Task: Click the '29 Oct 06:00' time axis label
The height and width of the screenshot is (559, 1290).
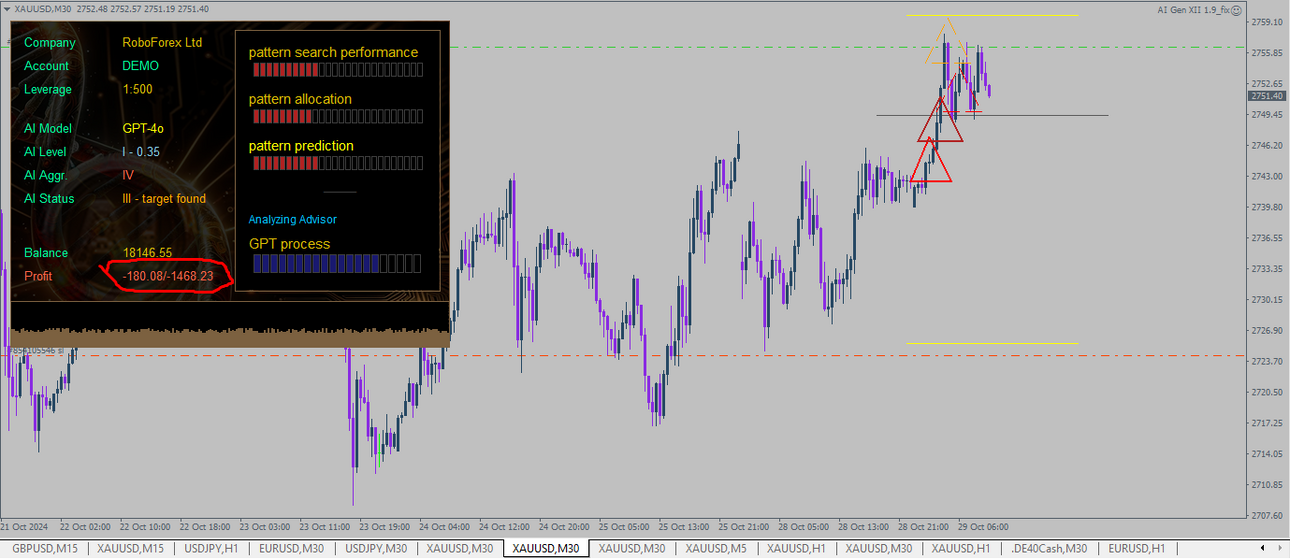Action: pos(983,527)
